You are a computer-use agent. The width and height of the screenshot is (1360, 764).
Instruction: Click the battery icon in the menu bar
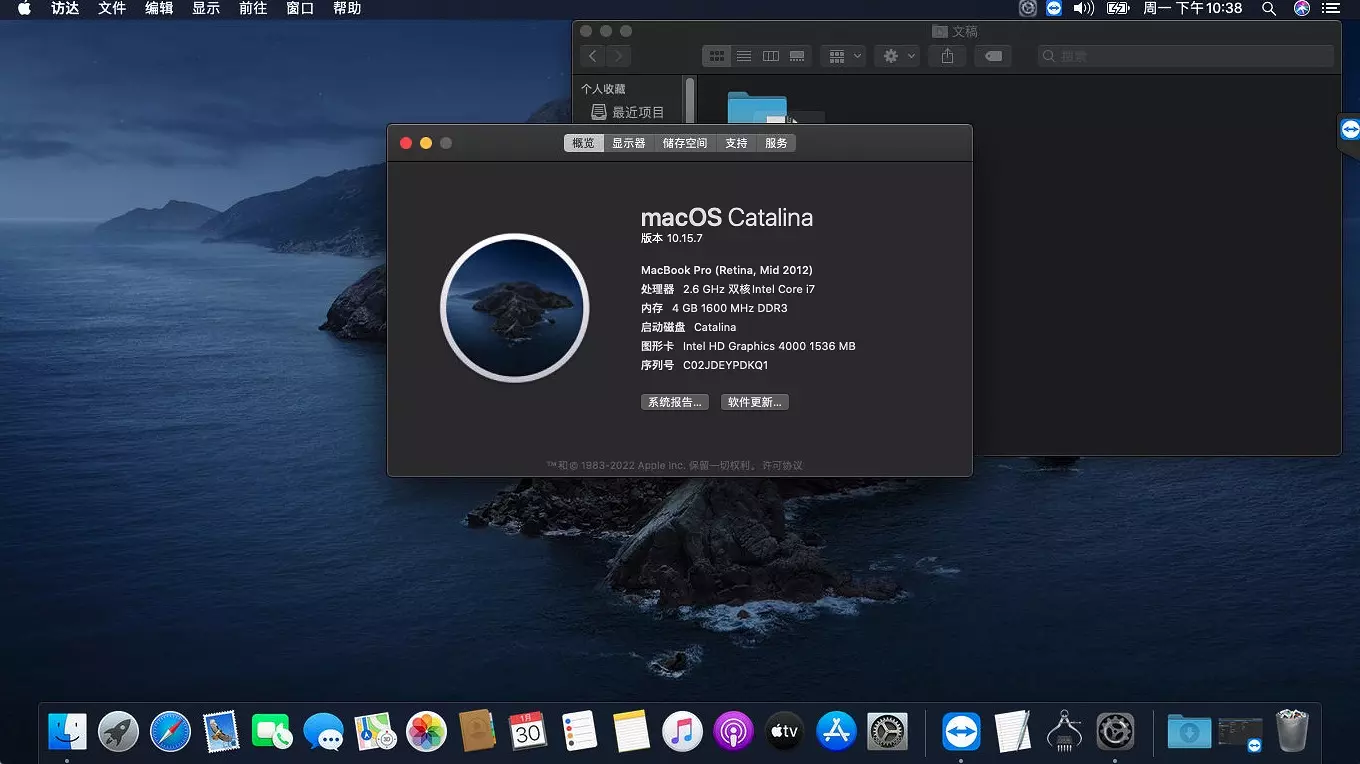pyautogui.click(x=1121, y=9)
